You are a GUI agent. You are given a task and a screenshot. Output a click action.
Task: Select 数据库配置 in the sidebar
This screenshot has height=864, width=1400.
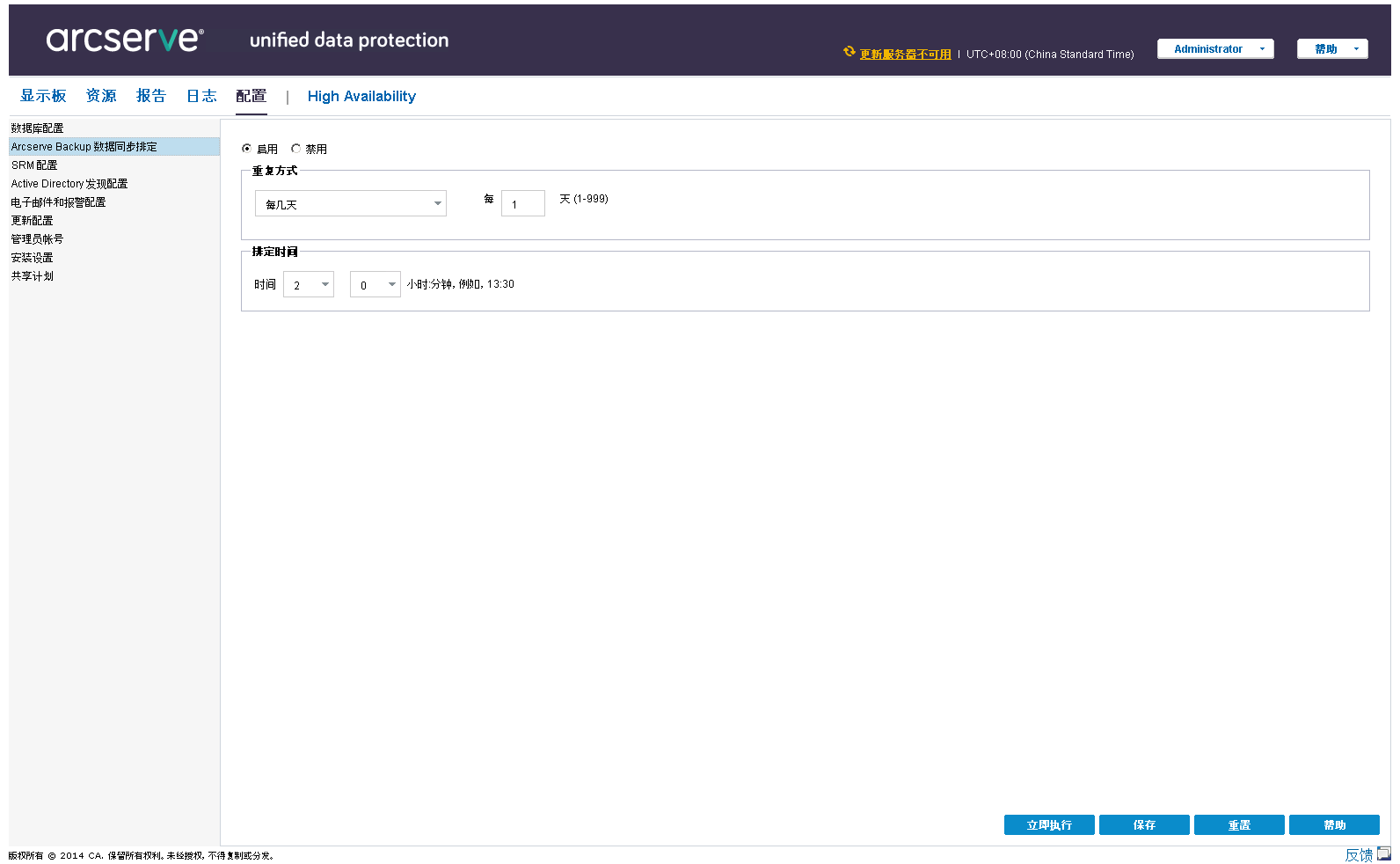(37, 128)
